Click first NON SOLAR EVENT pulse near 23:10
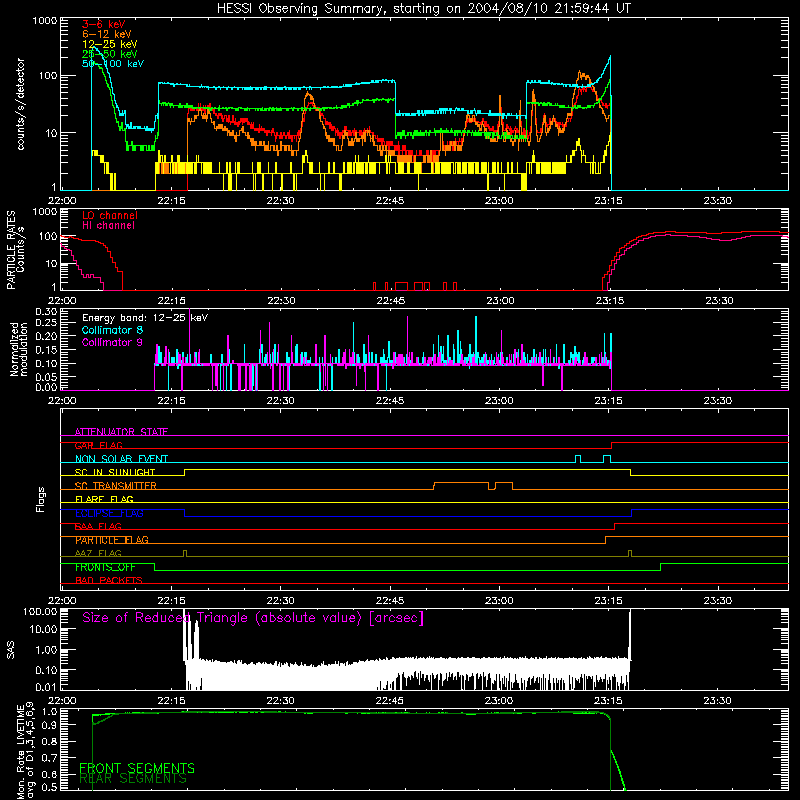800x800 pixels. point(578,459)
